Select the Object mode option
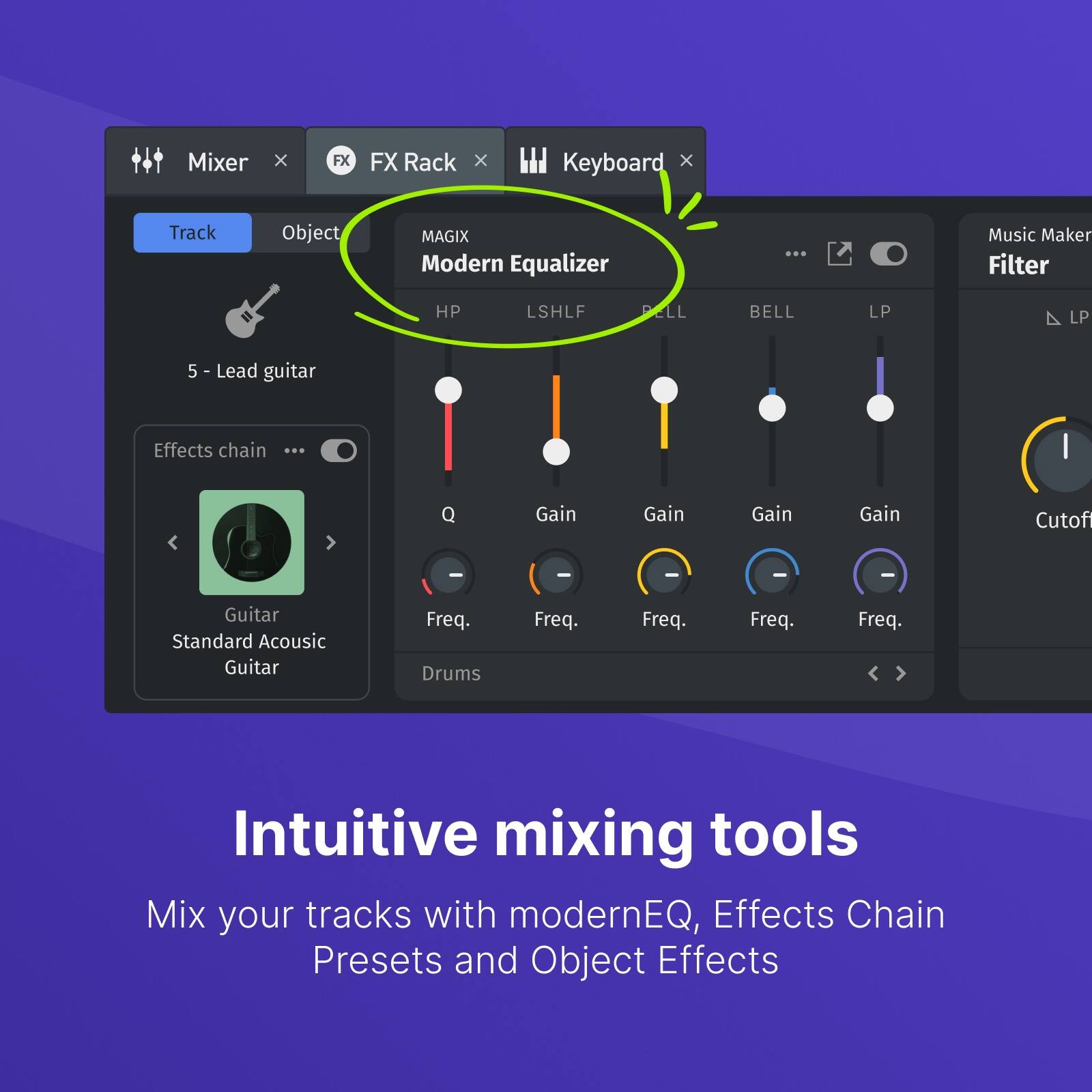The image size is (1092, 1092). click(311, 232)
